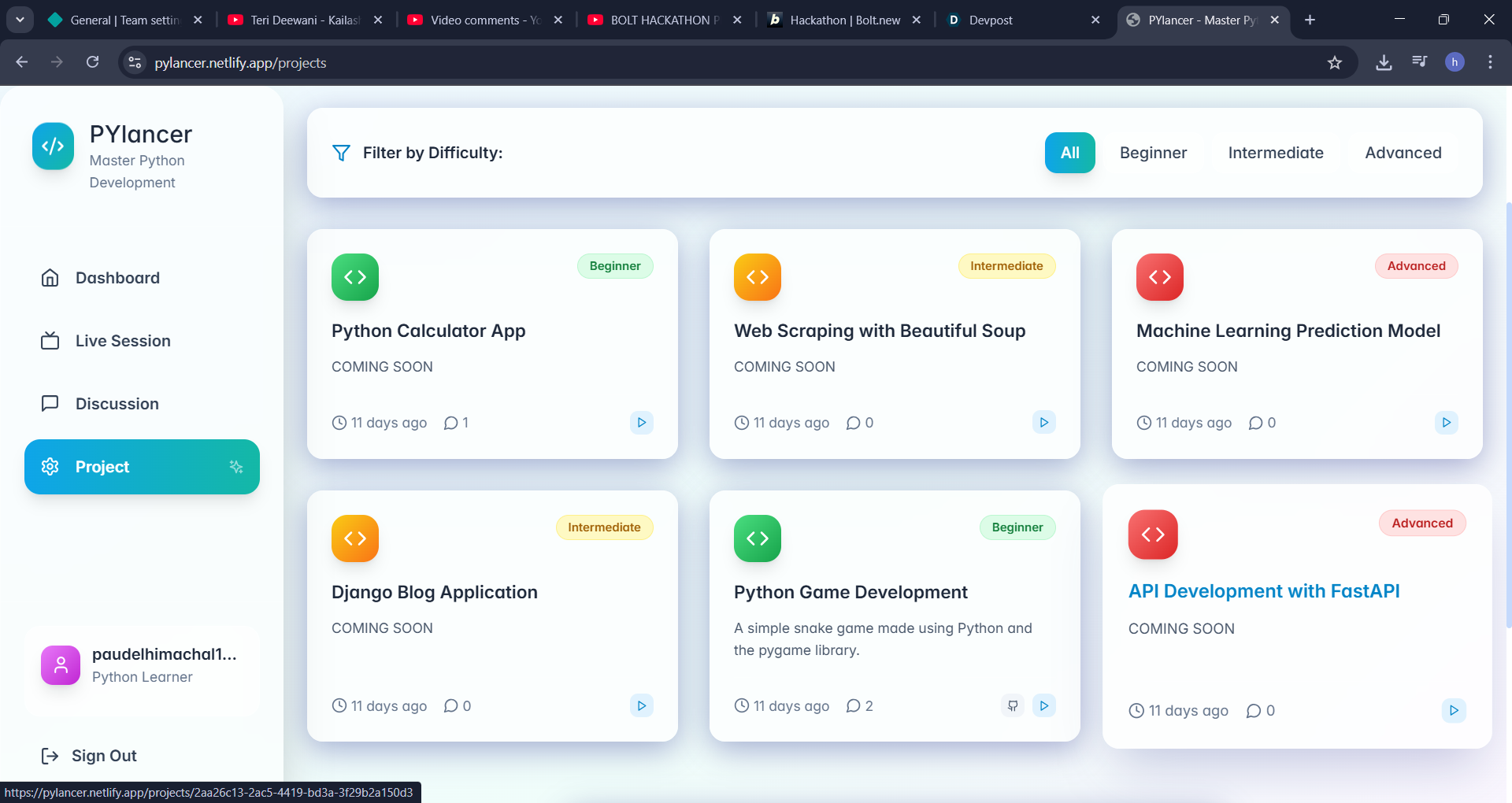
Task: Click the green code icon on Python Calculator App
Action: [x=355, y=277]
